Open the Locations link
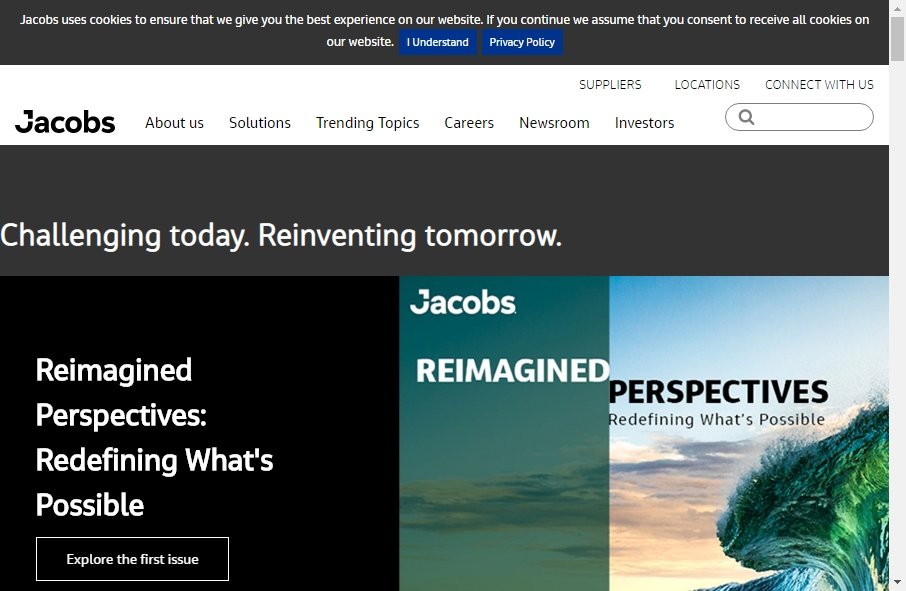The width and height of the screenshot is (906, 591). click(x=707, y=85)
